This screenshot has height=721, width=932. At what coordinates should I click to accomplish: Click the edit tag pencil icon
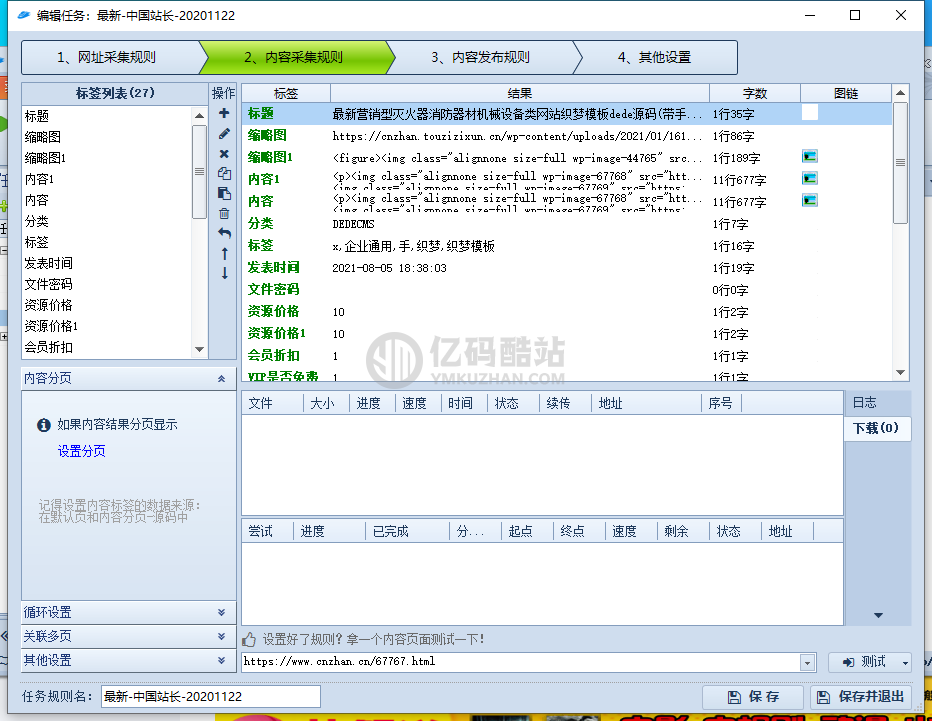coord(224,134)
